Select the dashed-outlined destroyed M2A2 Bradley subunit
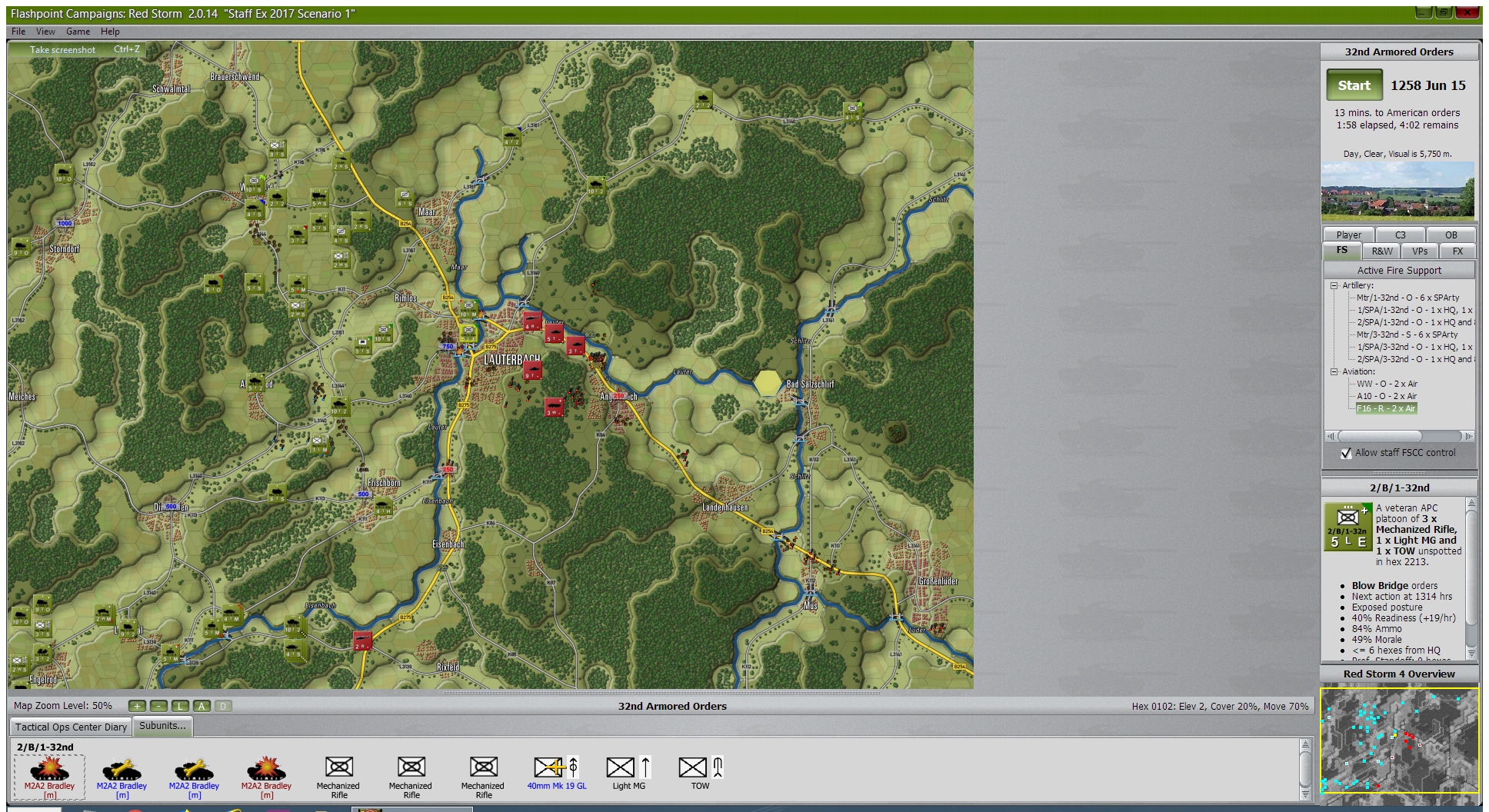 [x=49, y=777]
